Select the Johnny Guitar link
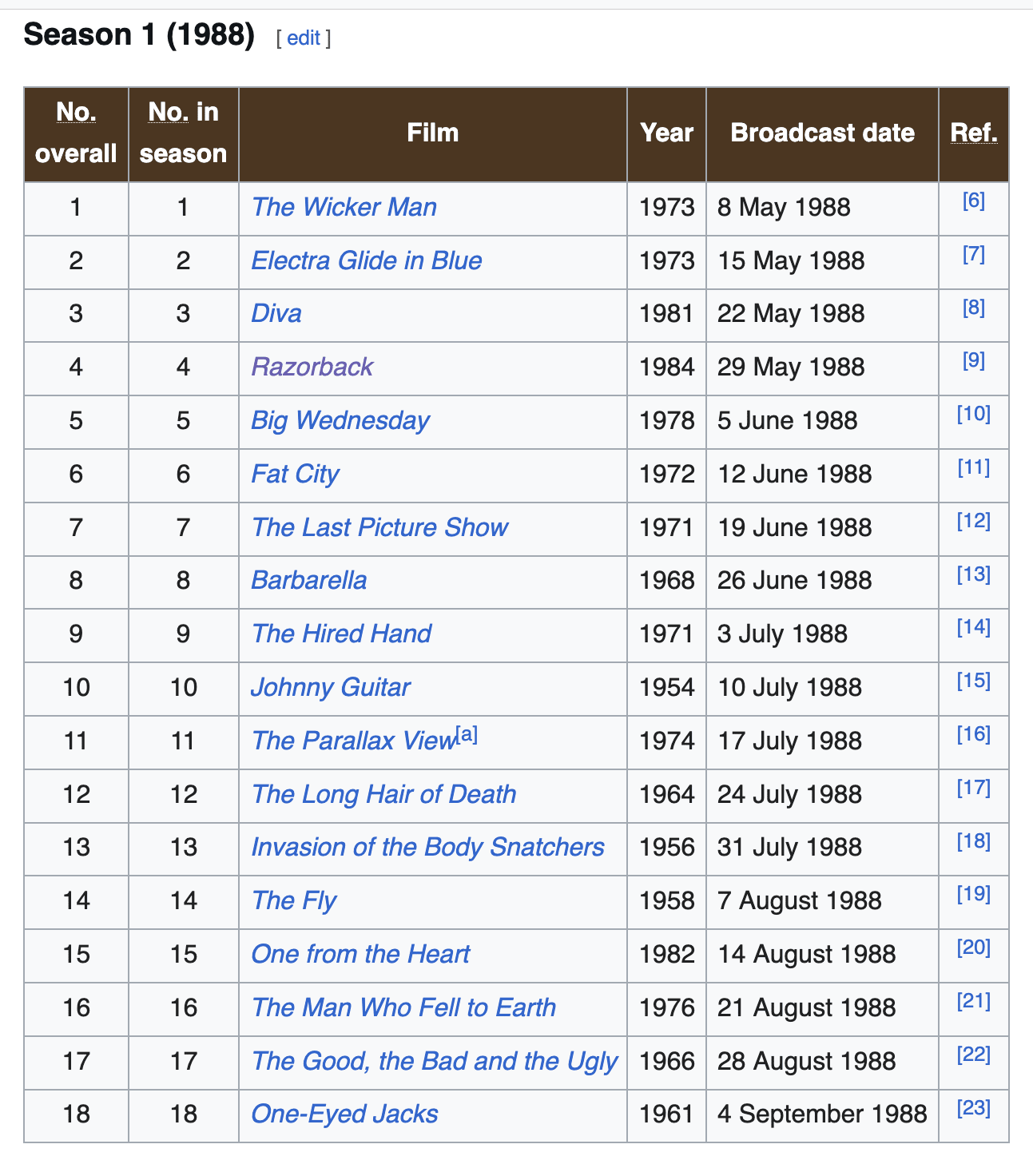Screen dimensions: 1033x1176 click(331, 688)
